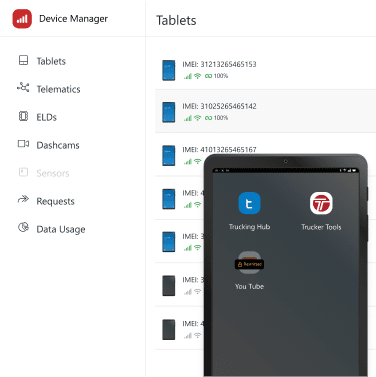Select the greyed Sensors menu item
Screen dimensions: 376x377
[53, 173]
